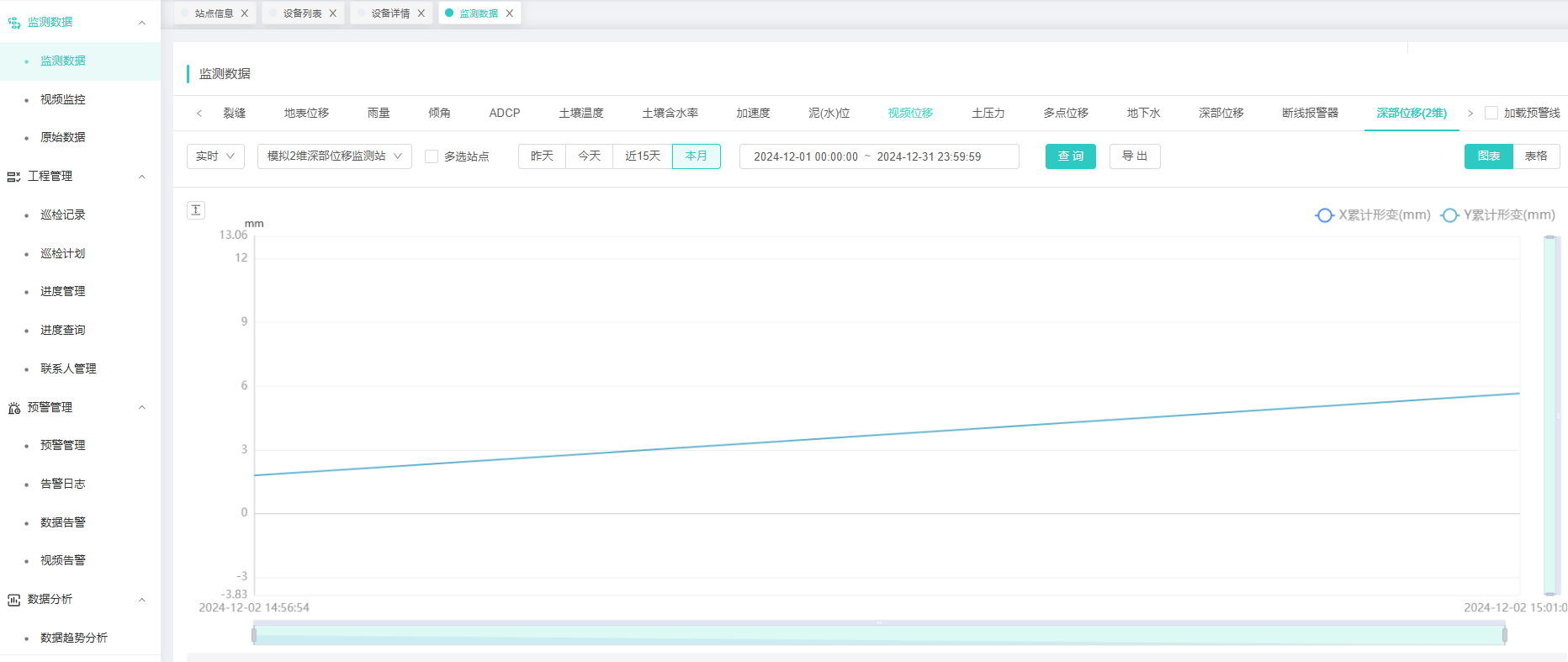Screen dimensions: 1568x662
Task: Click the 预警管理 alarm icon in sidebar
Action: [x=13, y=408]
